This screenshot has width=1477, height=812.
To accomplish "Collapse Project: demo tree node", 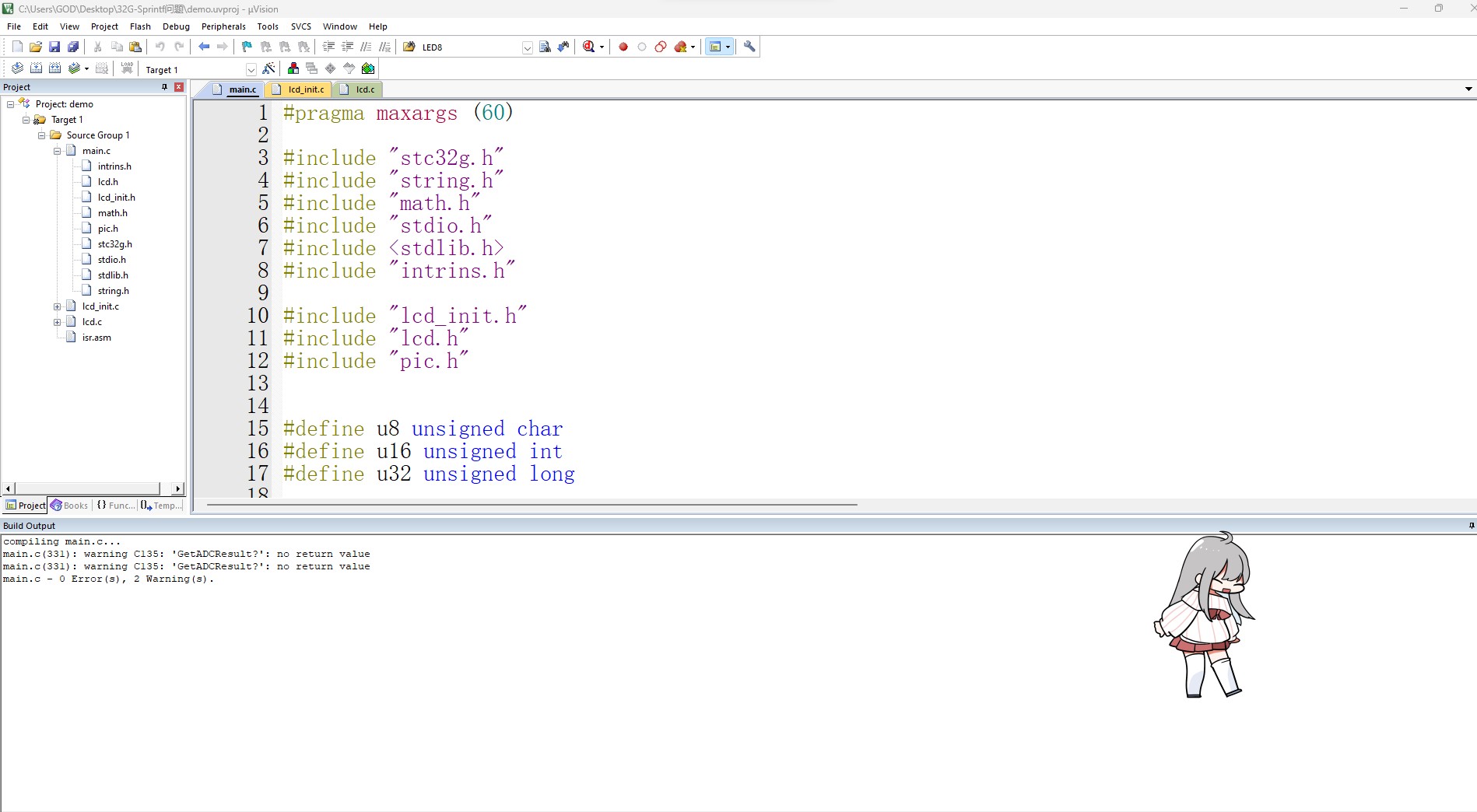I will 10,104.
